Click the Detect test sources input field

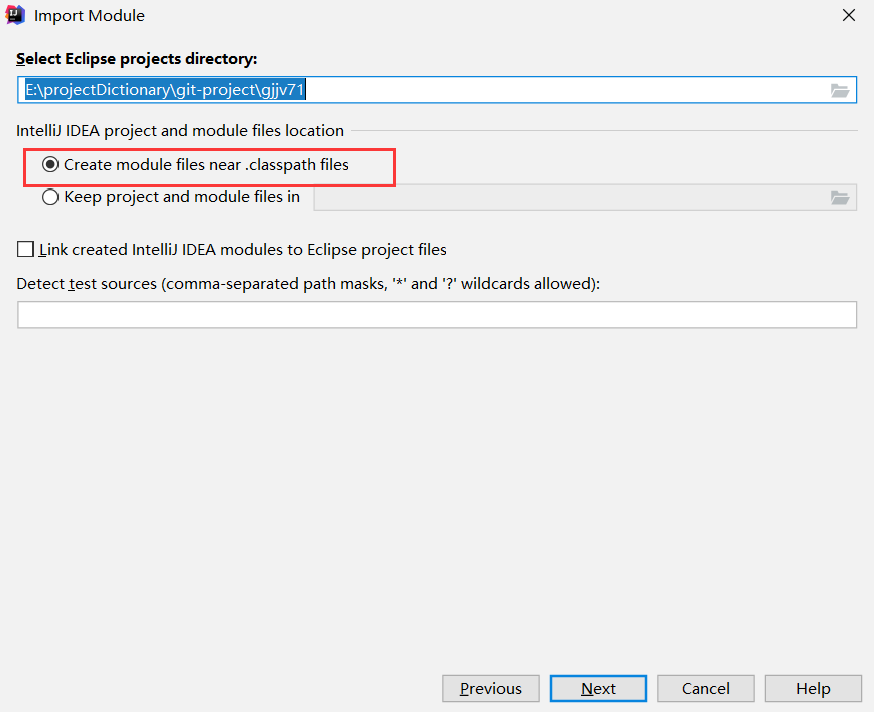tap(437, 315)
